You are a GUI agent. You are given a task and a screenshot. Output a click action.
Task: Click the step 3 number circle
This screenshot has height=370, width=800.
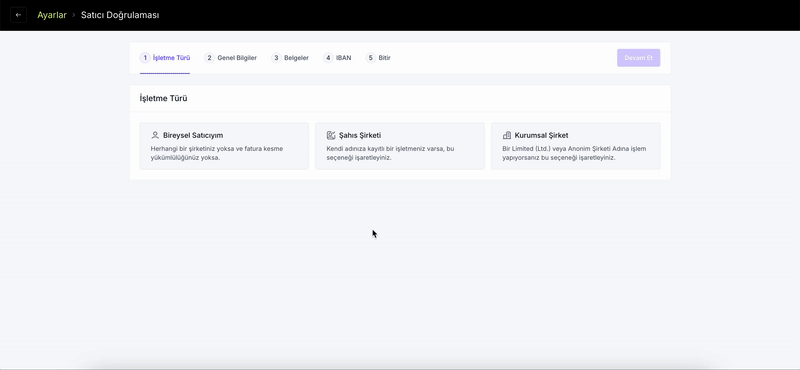pyautogui.click(x=276, y=58)
